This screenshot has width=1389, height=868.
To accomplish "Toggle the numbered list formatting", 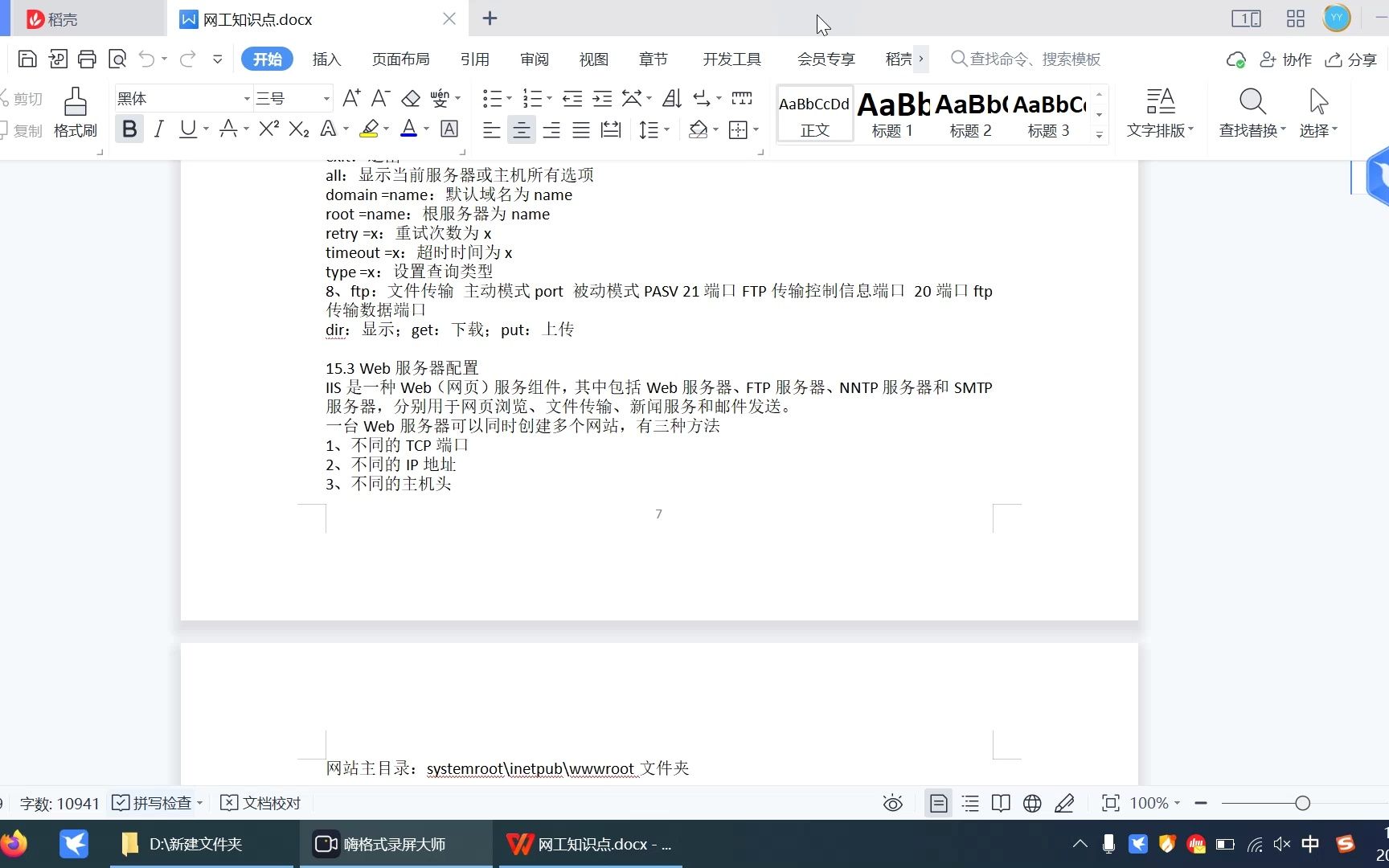I will [x=532, y=98].
